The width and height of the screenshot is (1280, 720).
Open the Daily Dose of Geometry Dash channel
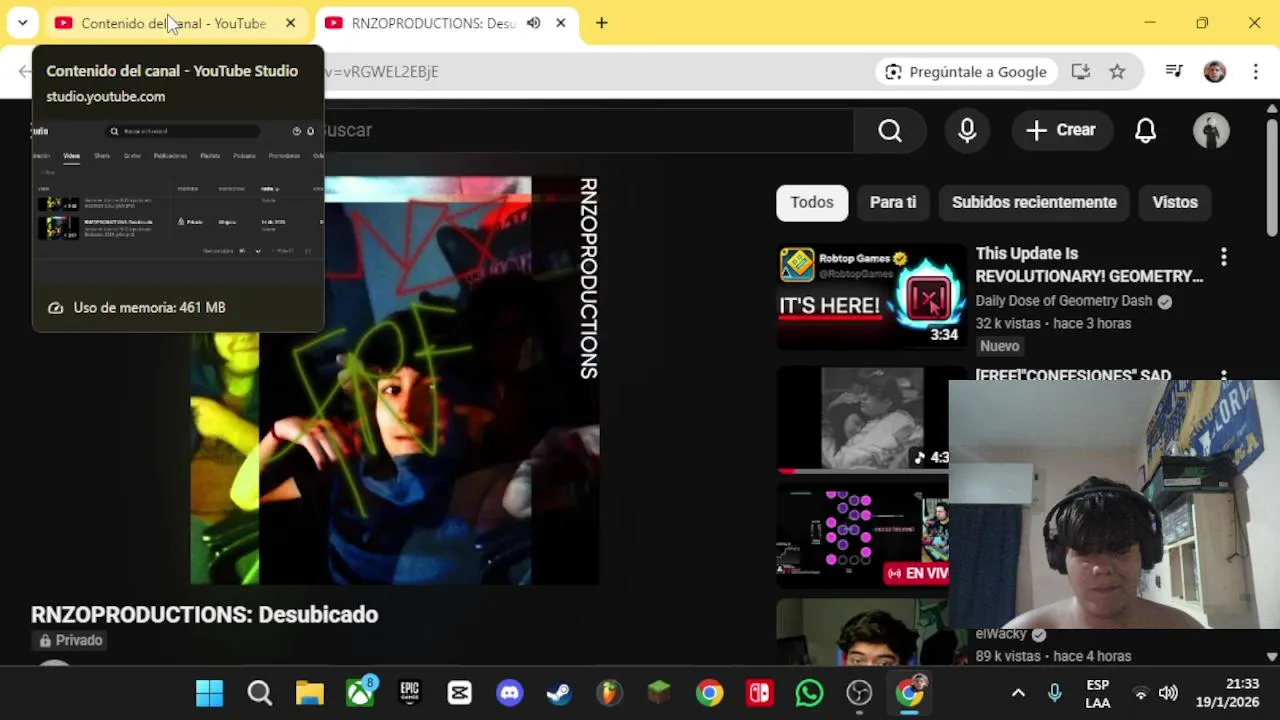coord(1064,301)
